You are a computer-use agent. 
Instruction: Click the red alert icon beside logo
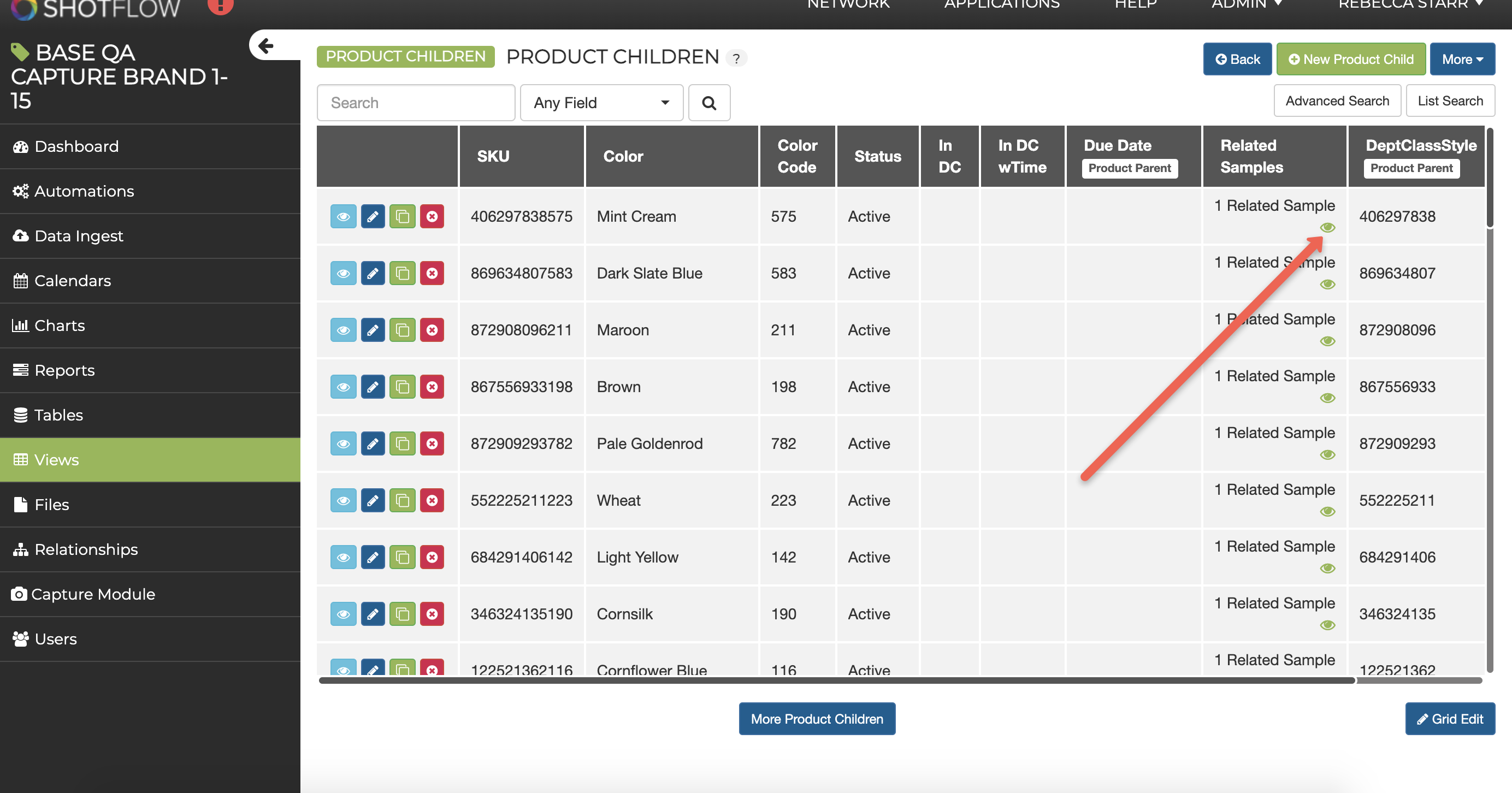pos(221,6)
